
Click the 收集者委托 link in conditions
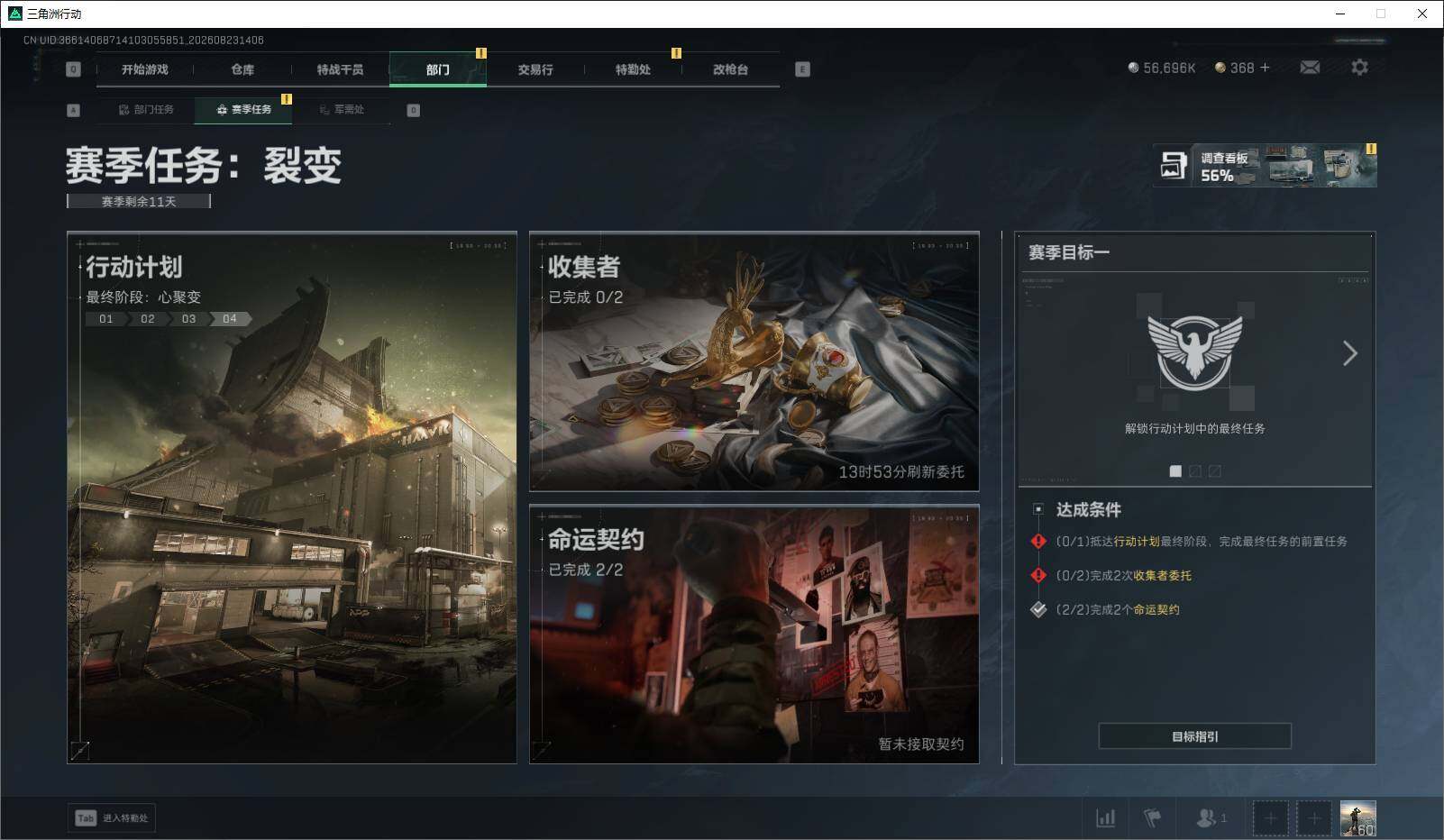coord(1163,576)
